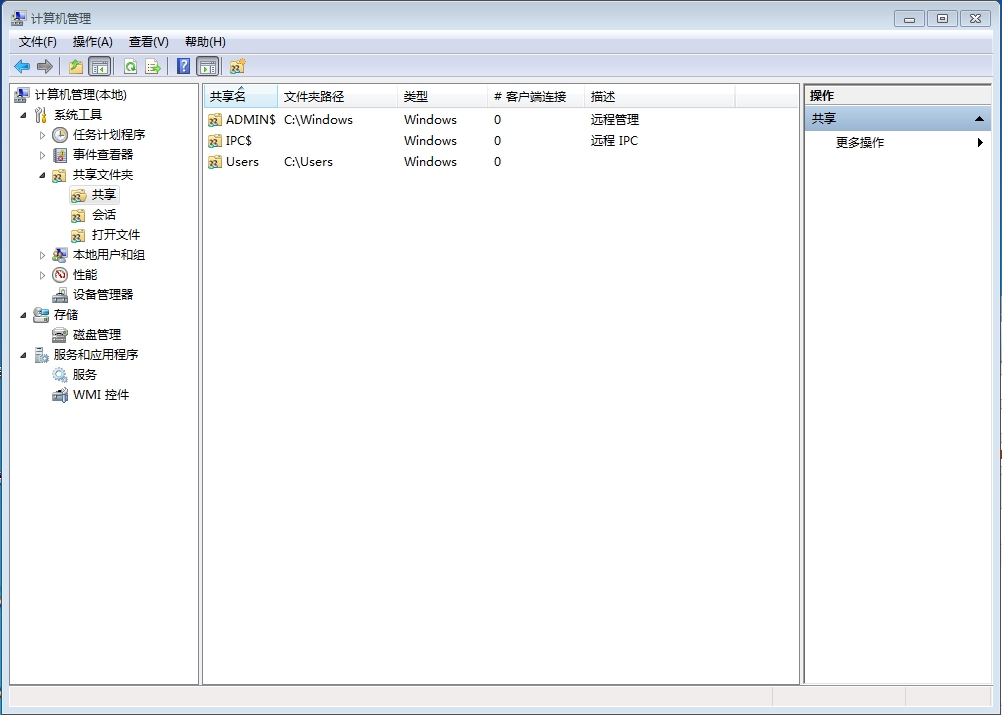Click the 打开文件 folder icon
The width and height of the screenshot is (1002, 715).
click(x=78, y=235)
